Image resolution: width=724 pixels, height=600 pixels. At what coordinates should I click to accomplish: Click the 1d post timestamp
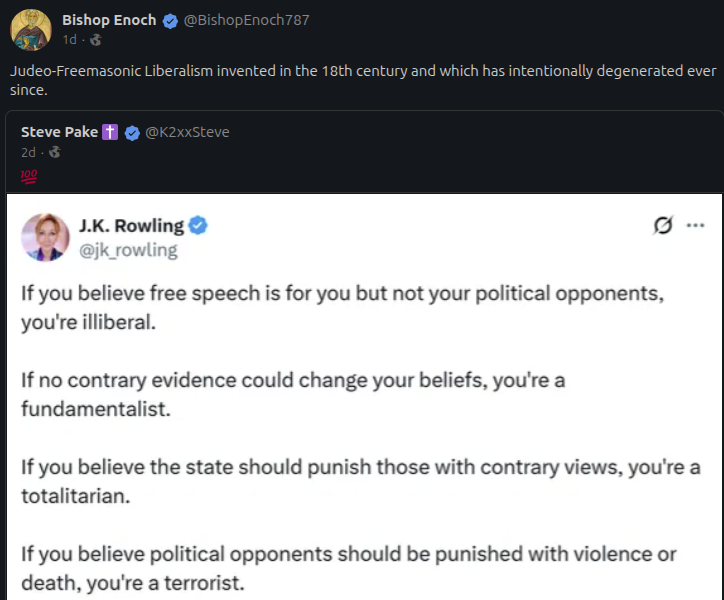(x=69, y=40)
